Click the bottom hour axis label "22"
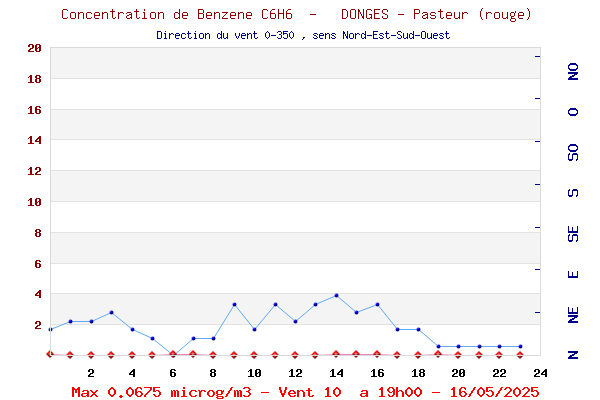The width and height of the screenshot is (600, 400). pyautogui.click(x=499, y=373)
